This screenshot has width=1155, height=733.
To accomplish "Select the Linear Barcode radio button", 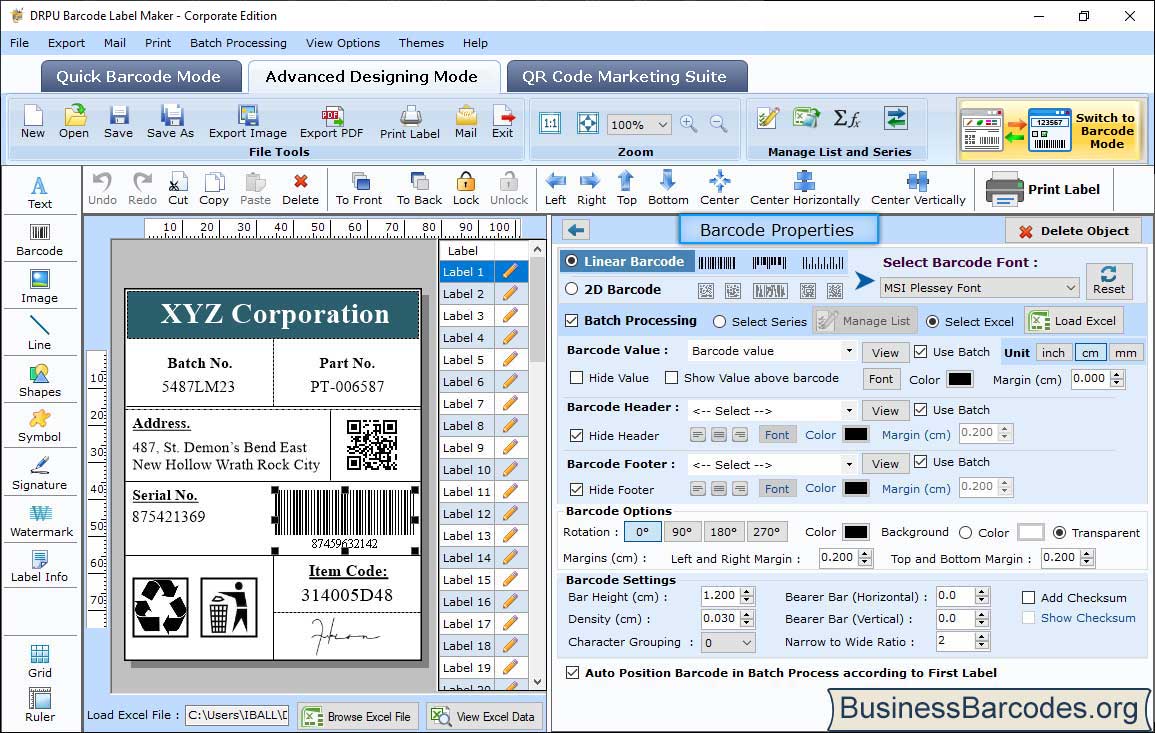I will [572, 261].
